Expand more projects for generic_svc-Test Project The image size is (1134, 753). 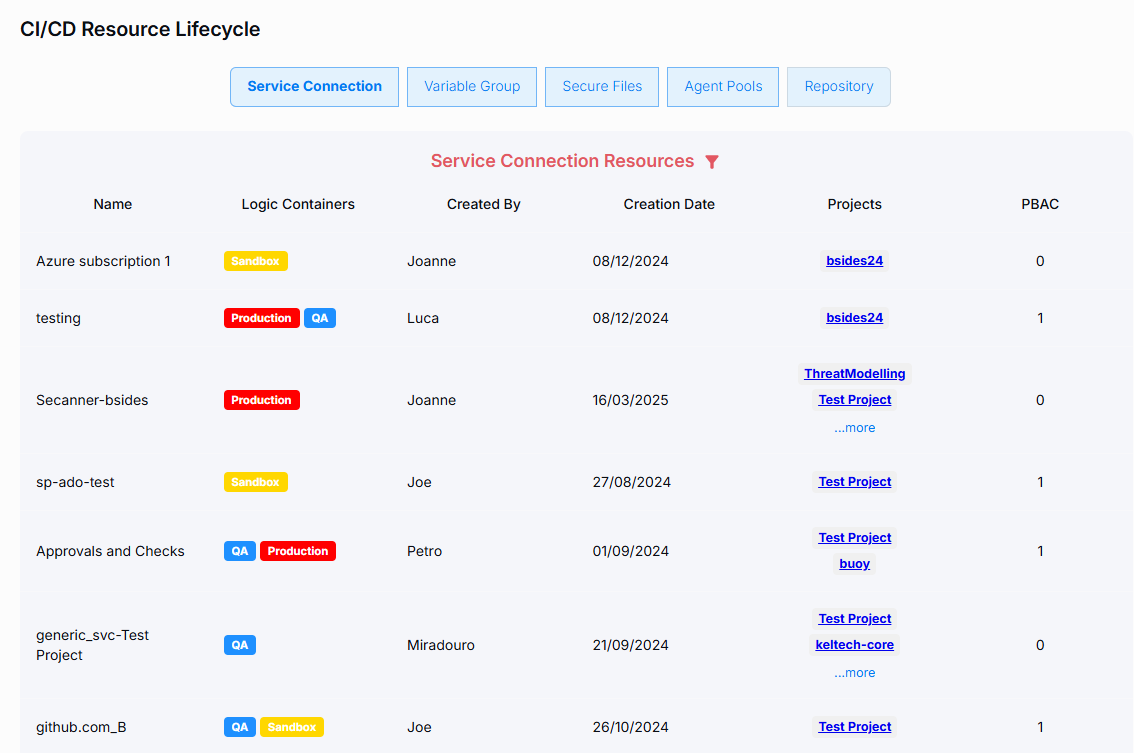coord(854,673)
